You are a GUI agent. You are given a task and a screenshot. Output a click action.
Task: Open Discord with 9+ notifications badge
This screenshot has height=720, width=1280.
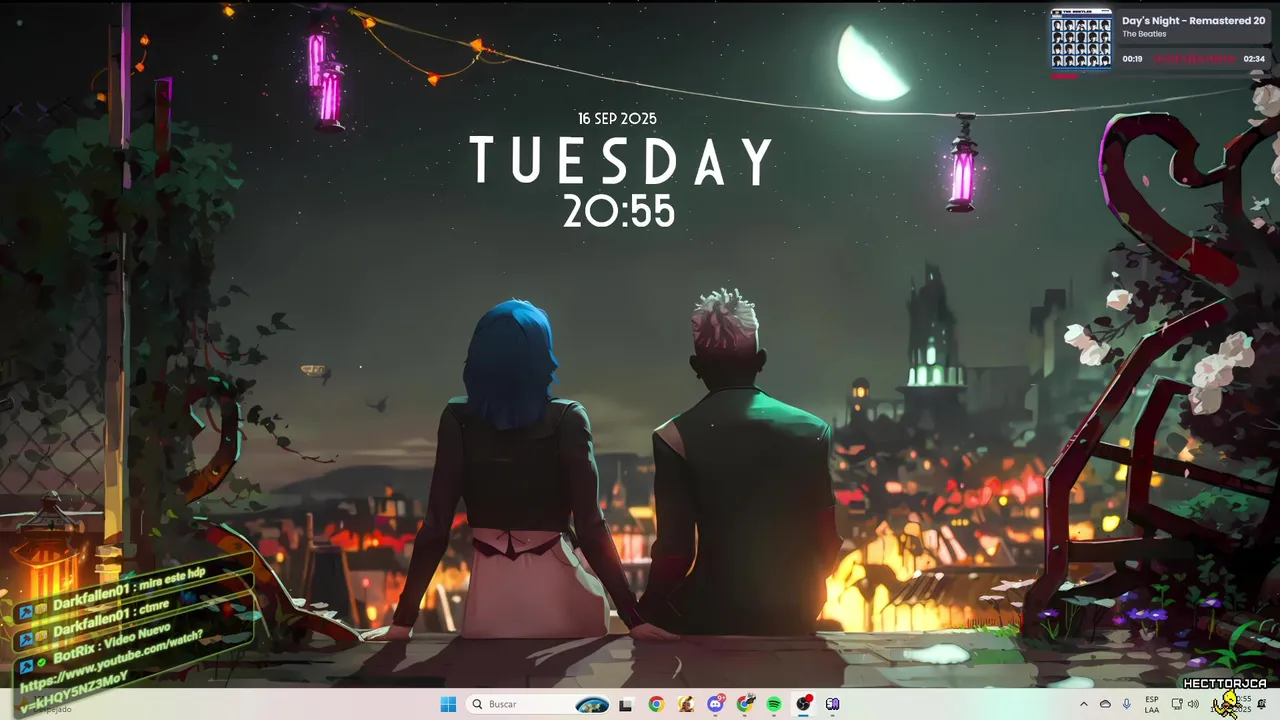[x=715, y=704]
